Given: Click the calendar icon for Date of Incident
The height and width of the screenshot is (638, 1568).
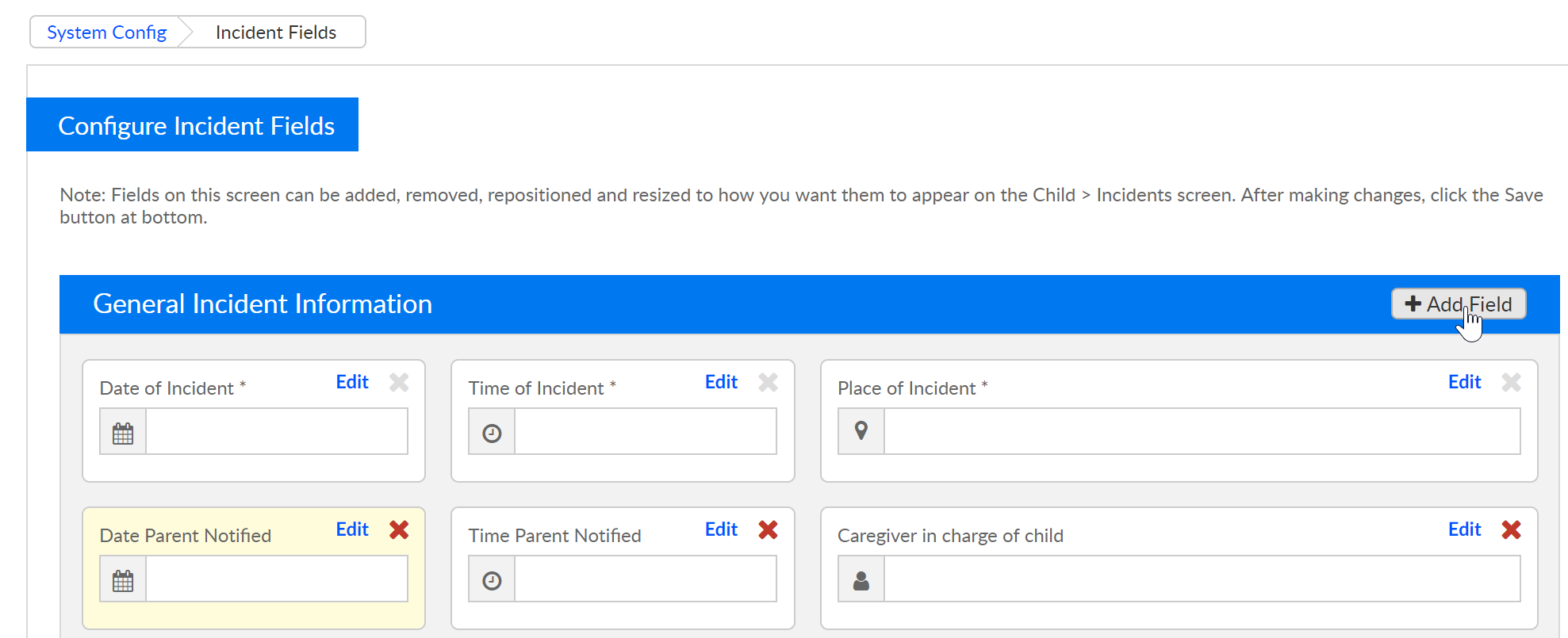Looking at the screenshot, I should pyautogui.click(x=123, y=433).
